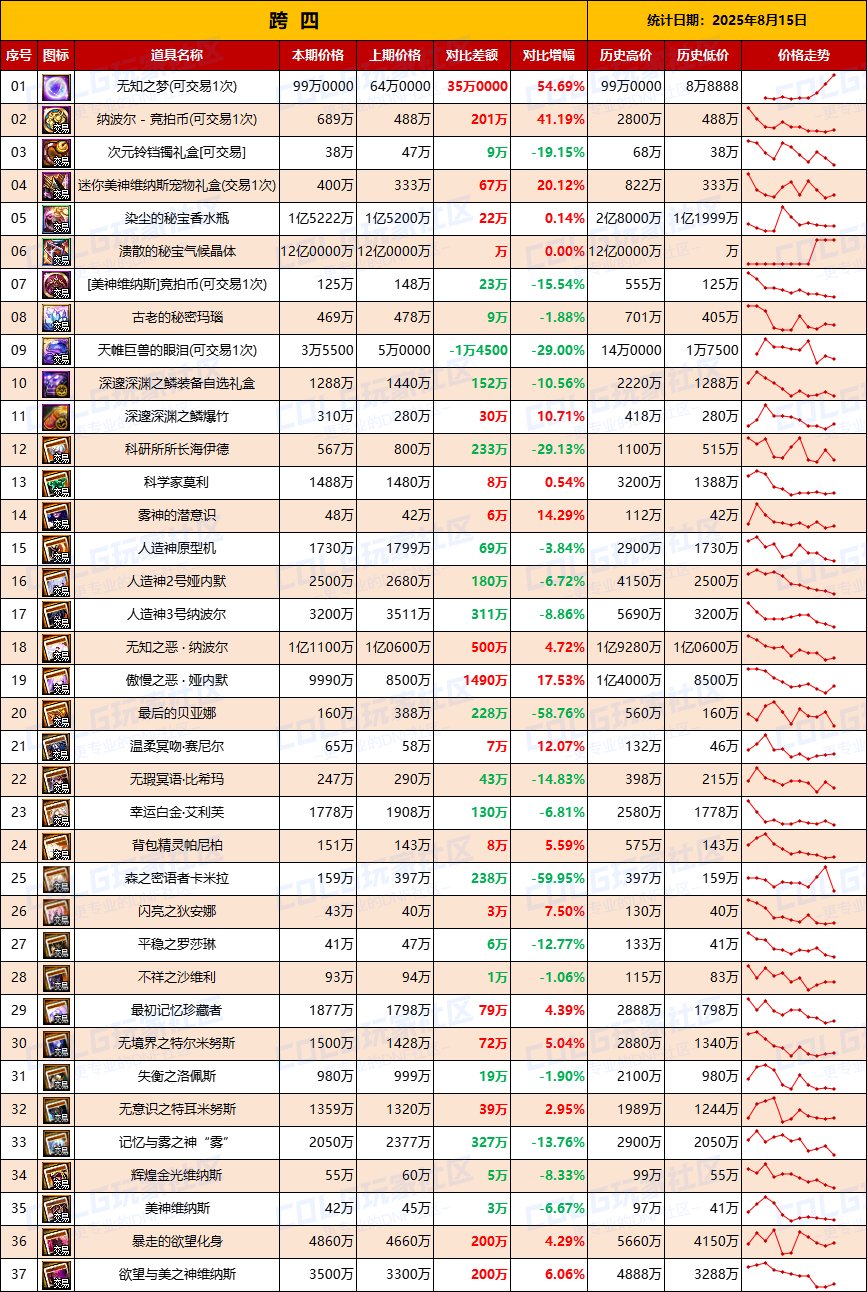Click the 迷你美神维纳斯宠物礼盒 icon in row 04
This screenshot has height=1292, width=867.
pyautogui.click(x=56, y=186)
